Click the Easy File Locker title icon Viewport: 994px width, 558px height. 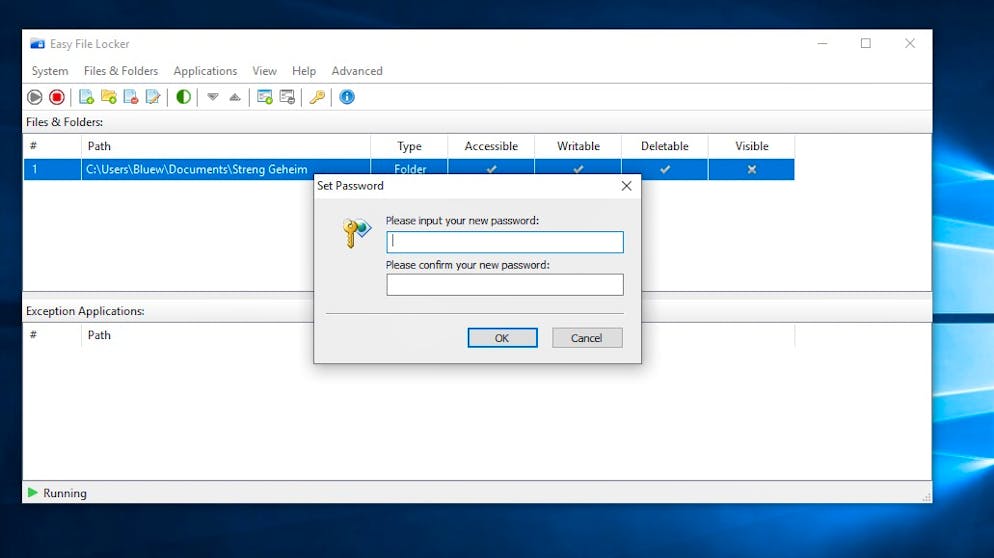tap(37, 44)
